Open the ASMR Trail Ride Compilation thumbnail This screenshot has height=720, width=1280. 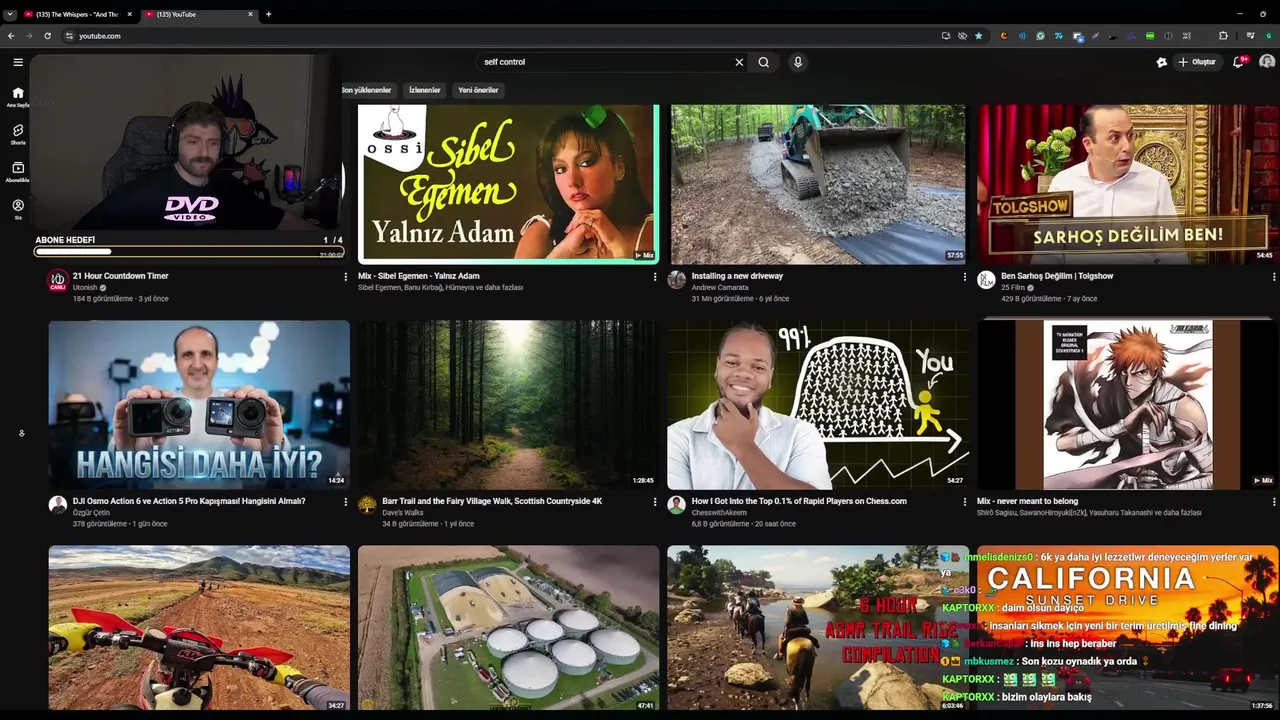pos(818,628)
